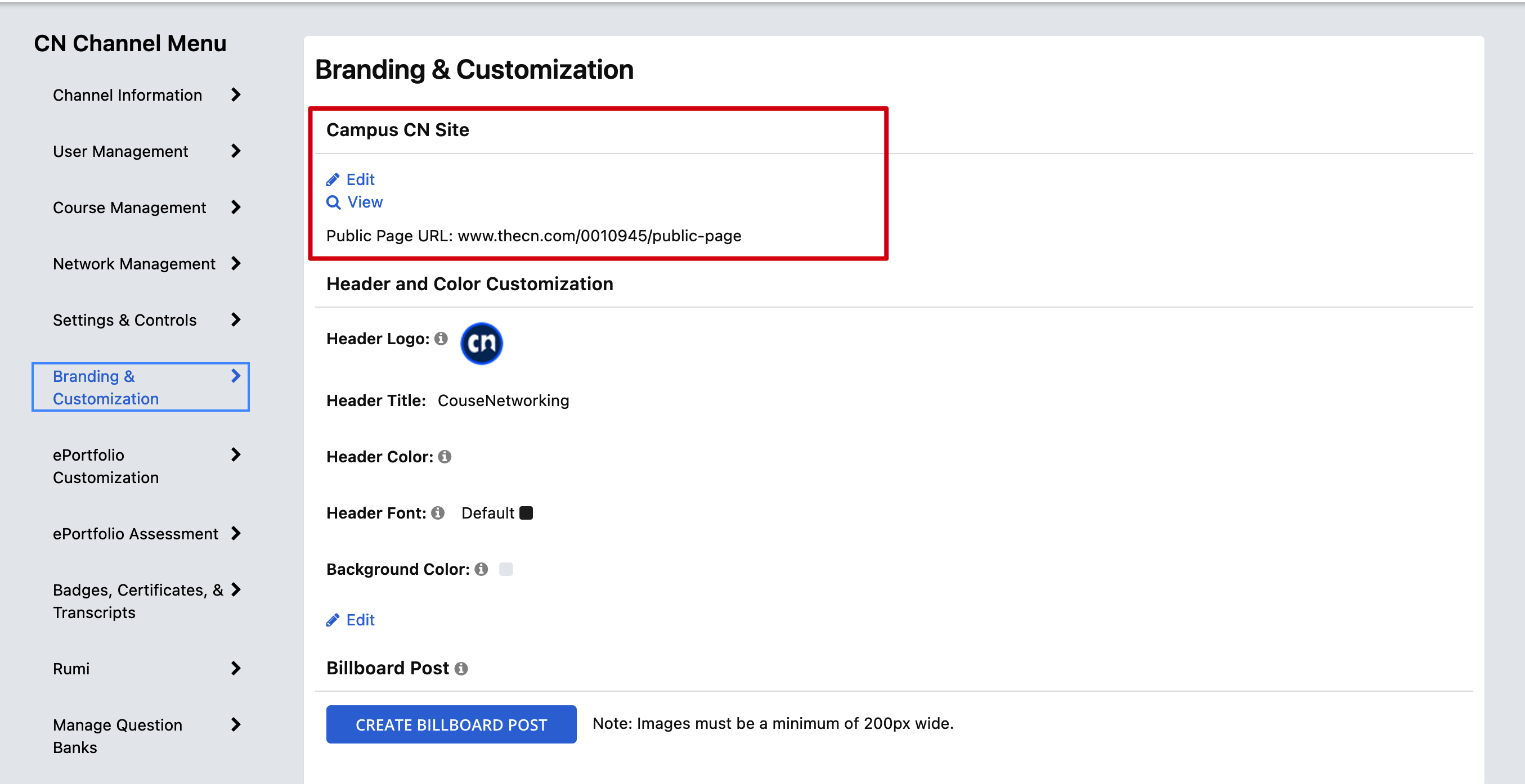This screenshot has height=784, width=1525.
Task: Expand Badges, Certificates, & Transcripts chevron
Action: point(236,589)
